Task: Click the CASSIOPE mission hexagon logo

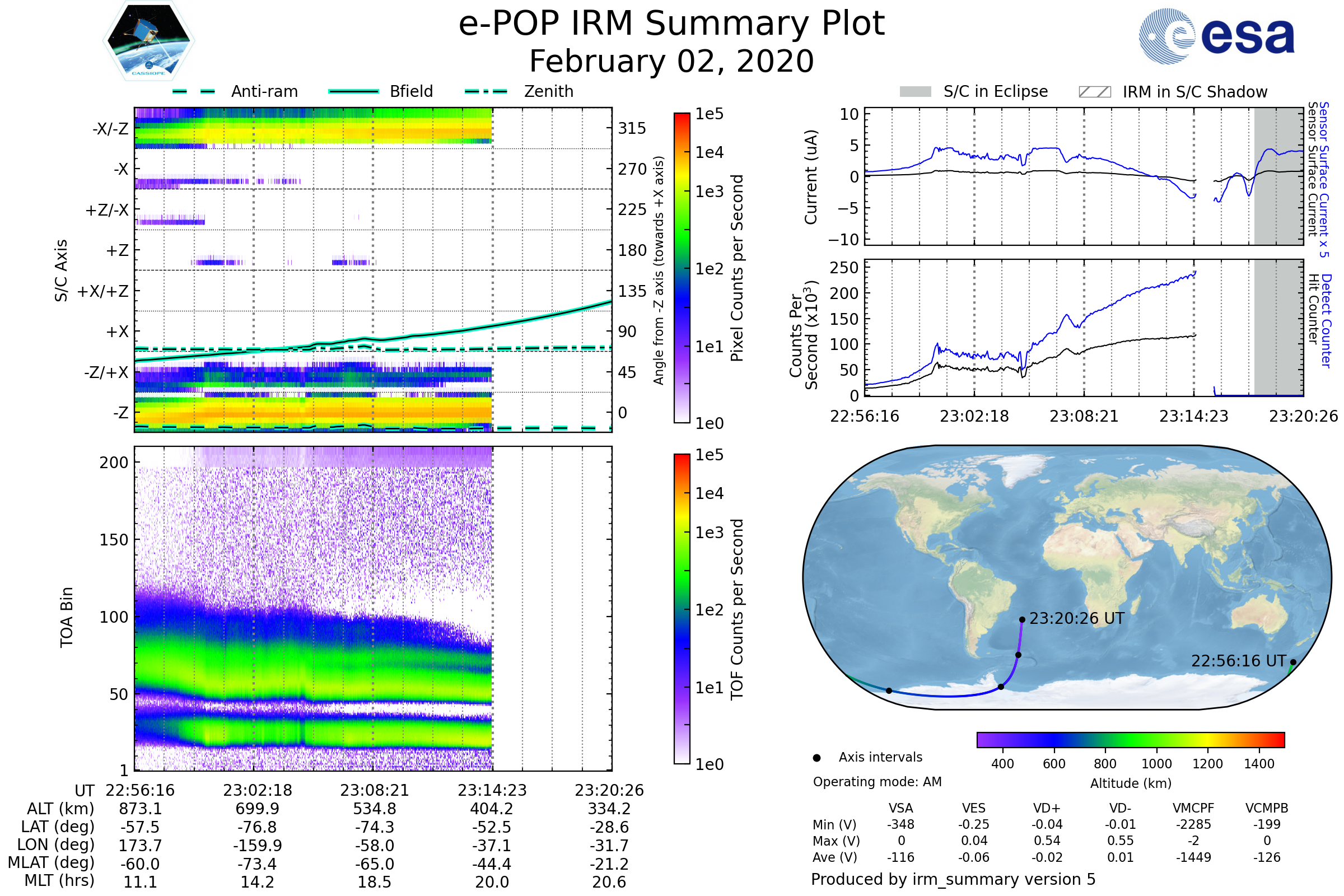Action: pyautogui.click(x=148, y=41)
